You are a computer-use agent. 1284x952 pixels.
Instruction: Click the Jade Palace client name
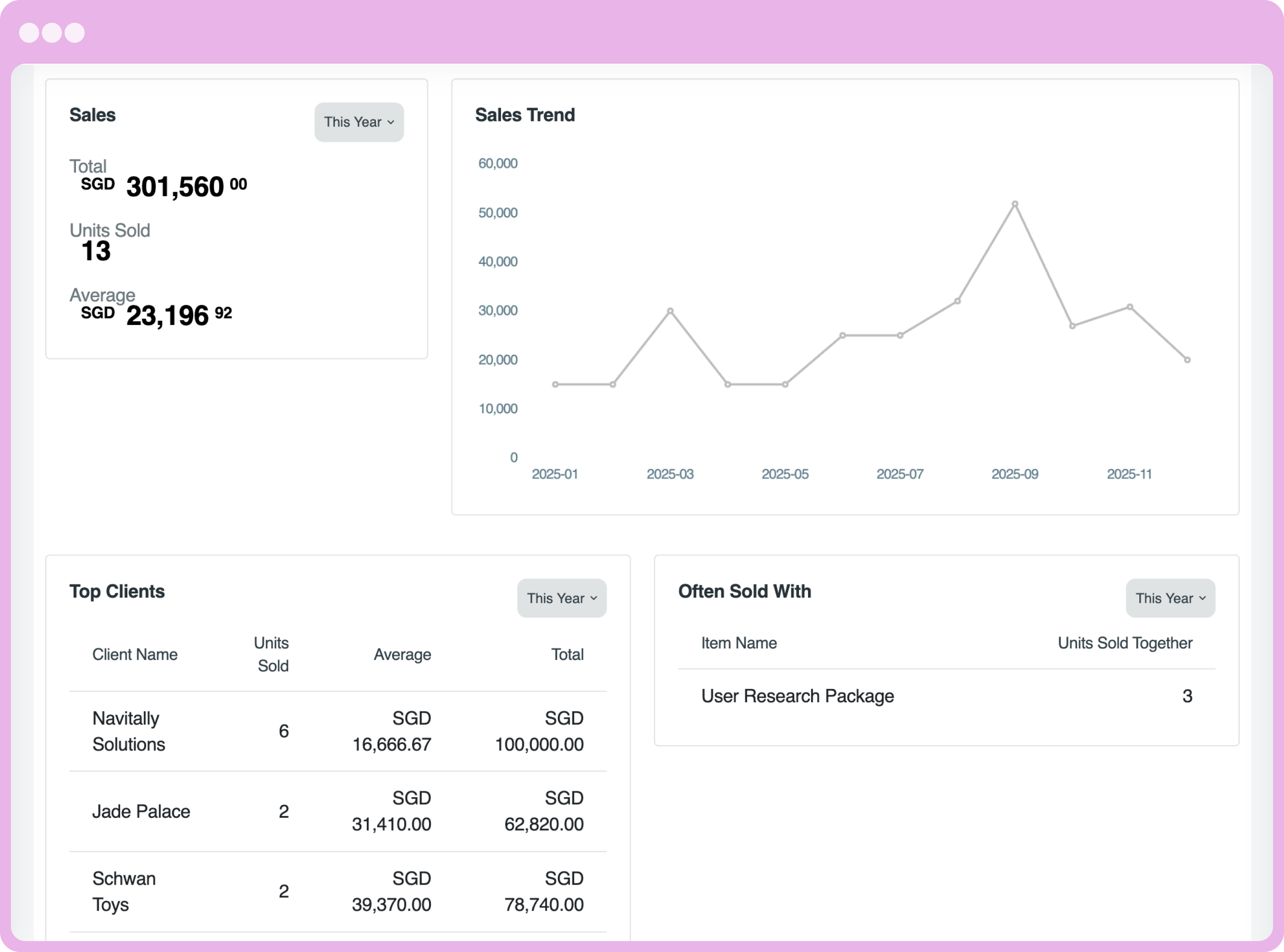coord(141,811)
